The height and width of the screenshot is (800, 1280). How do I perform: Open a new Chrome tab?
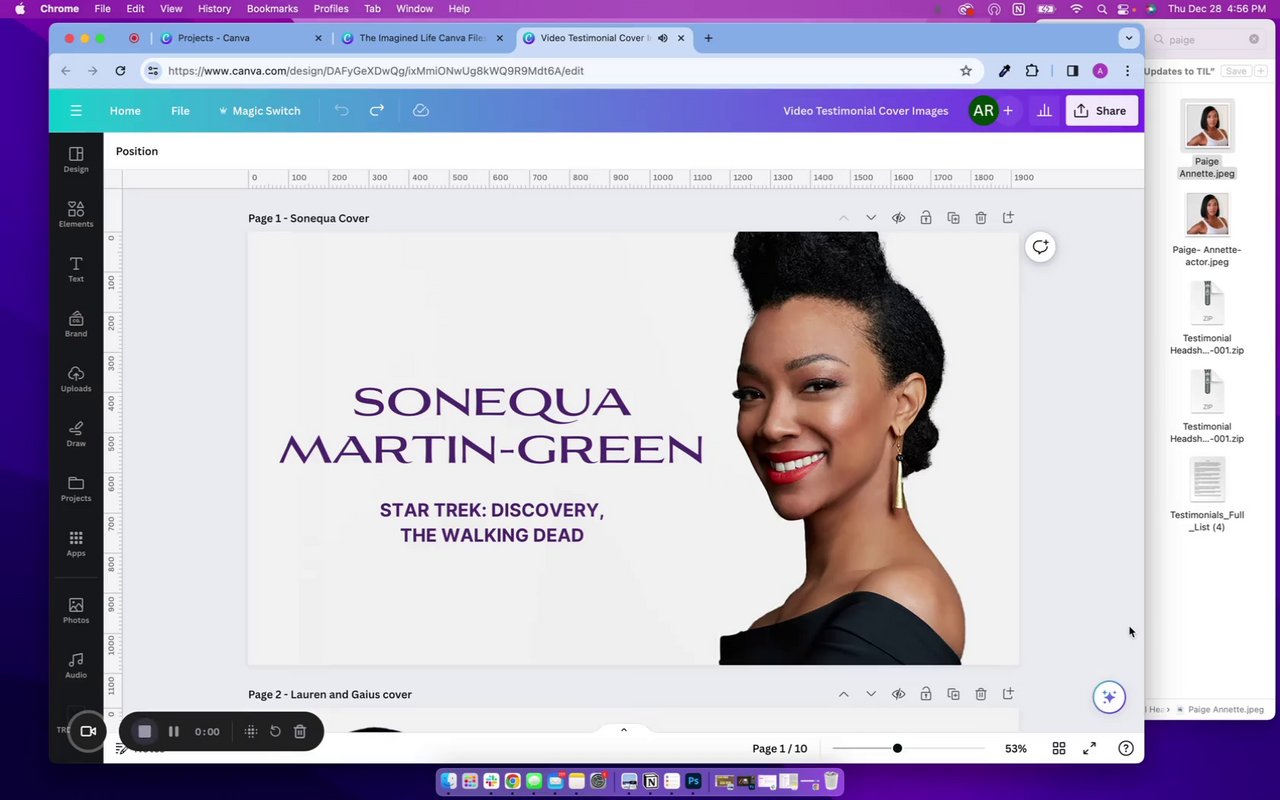pyautogui.click(x=708, y=38)
